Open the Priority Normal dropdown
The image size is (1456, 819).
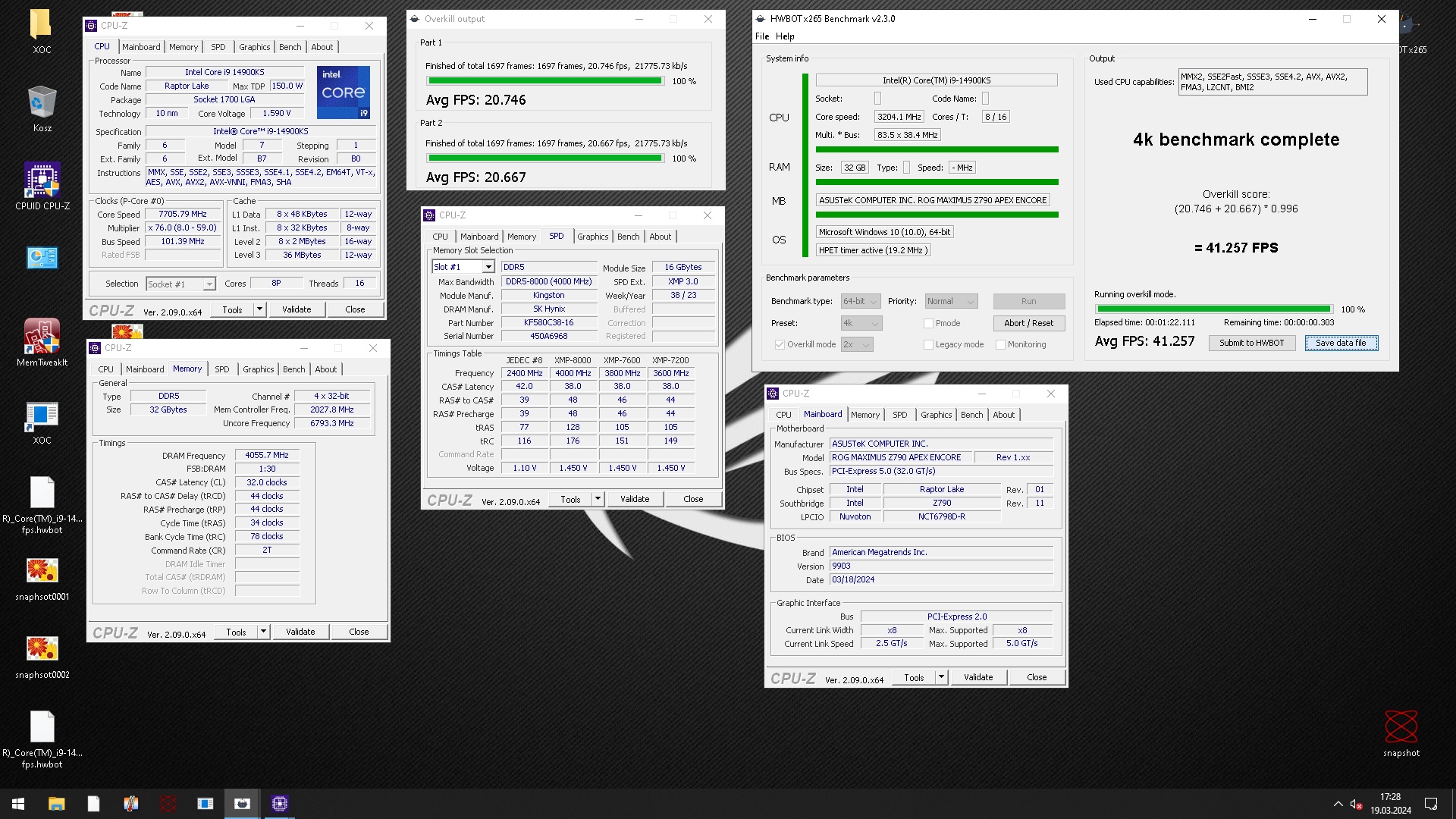(951, 301)
